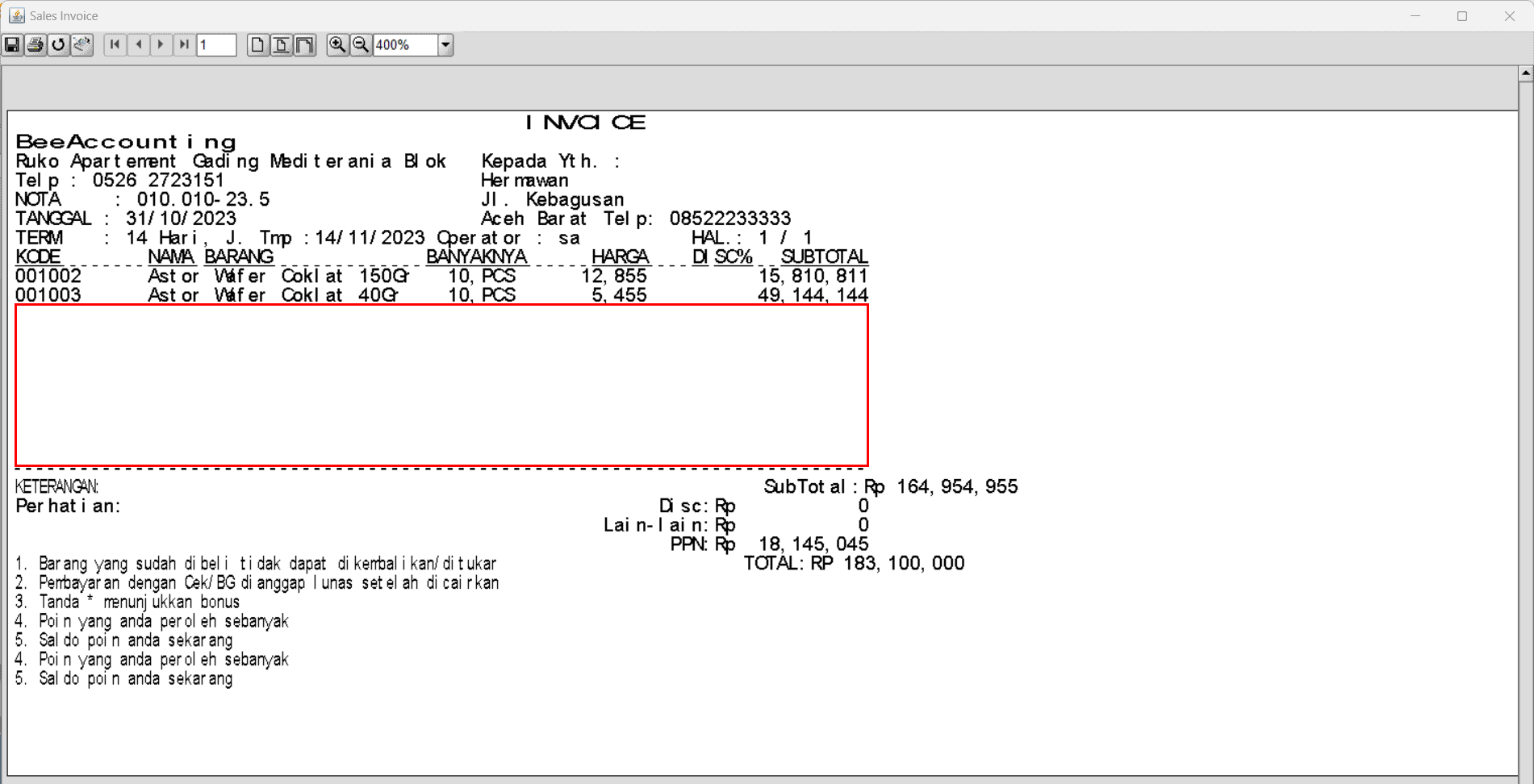This screenshot has width=1534, height=784.
Task: Click phone number 08522233333
Action: click(x=730, y=219)
